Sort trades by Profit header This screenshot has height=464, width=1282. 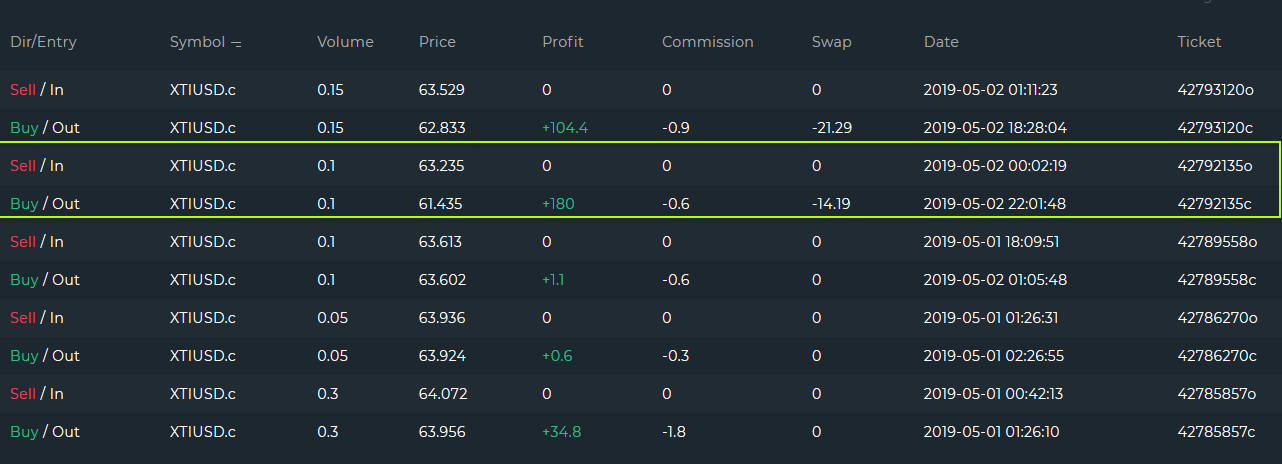[562, 42]
